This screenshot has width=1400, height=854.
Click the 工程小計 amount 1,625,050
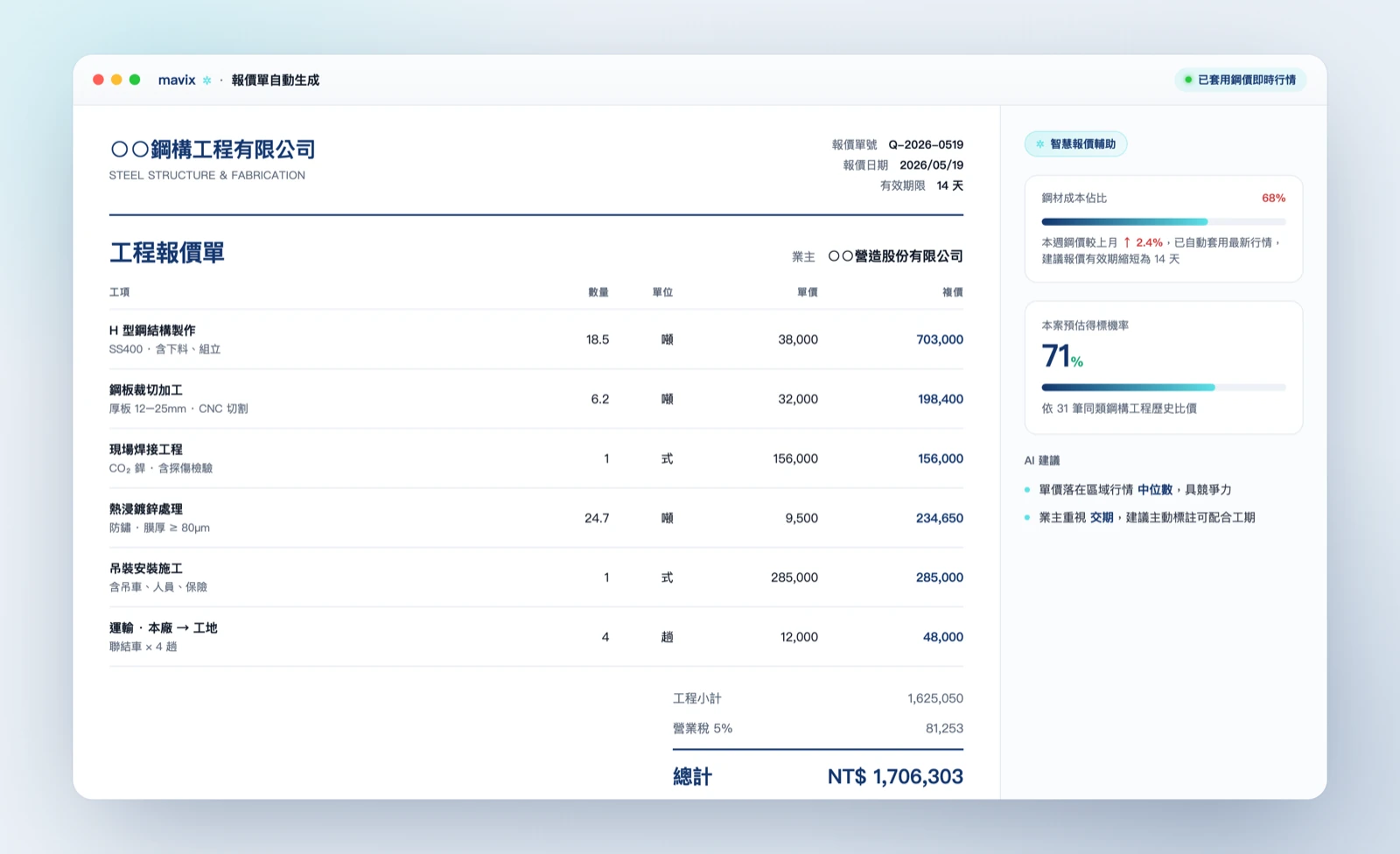click(935, 698)
